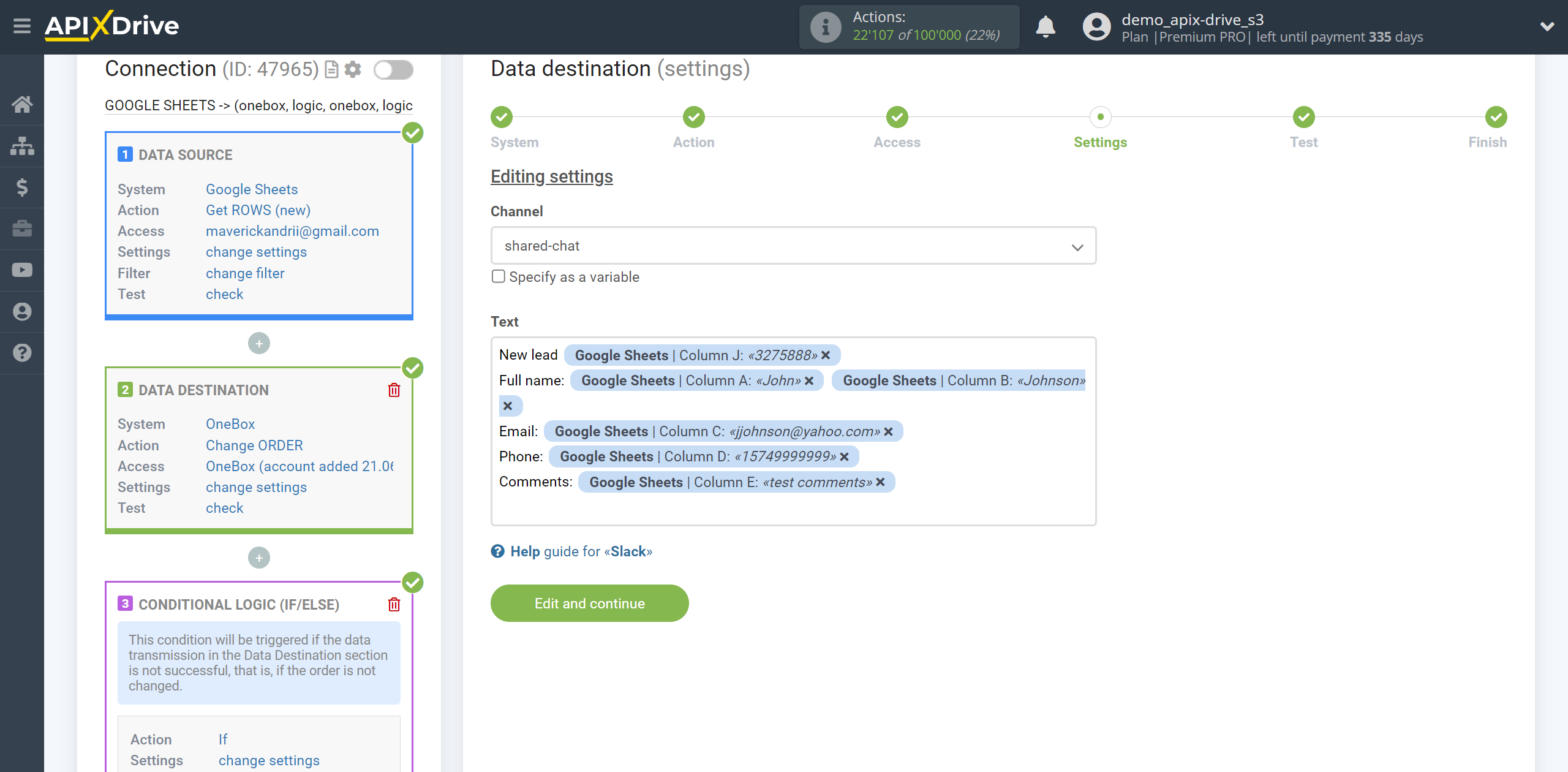
Task: Click 'Edit and continue' button
Action: tap(590, 603)
